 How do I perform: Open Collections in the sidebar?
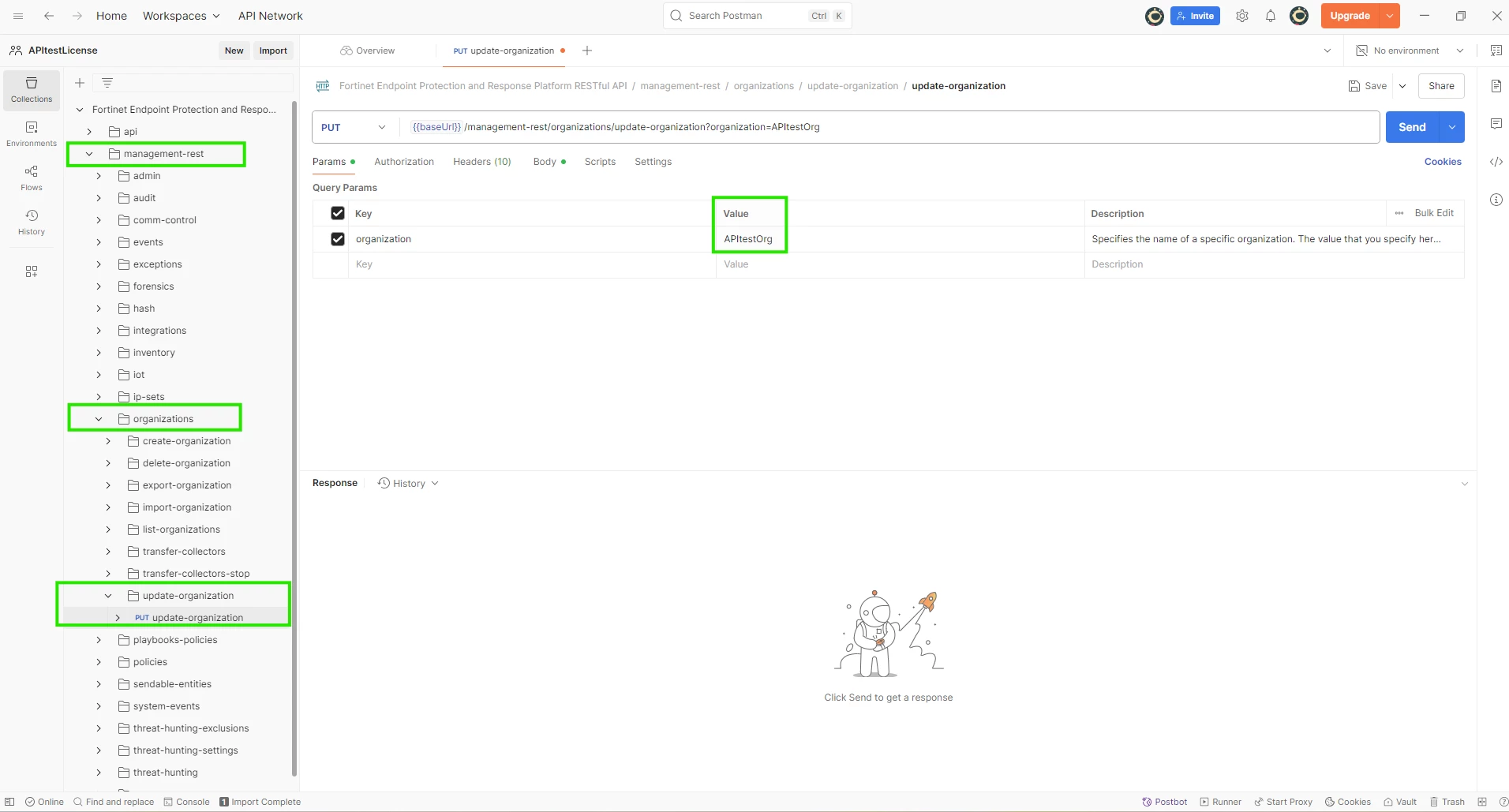click(32, 90)
